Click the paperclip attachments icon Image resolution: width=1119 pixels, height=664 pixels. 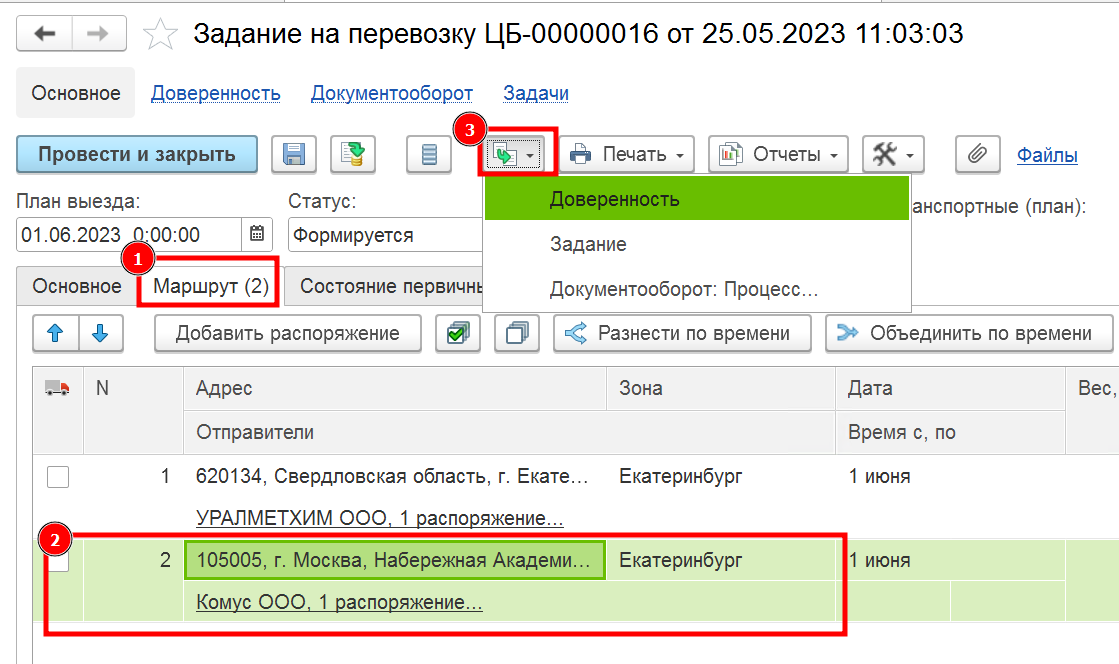point(978,154)
